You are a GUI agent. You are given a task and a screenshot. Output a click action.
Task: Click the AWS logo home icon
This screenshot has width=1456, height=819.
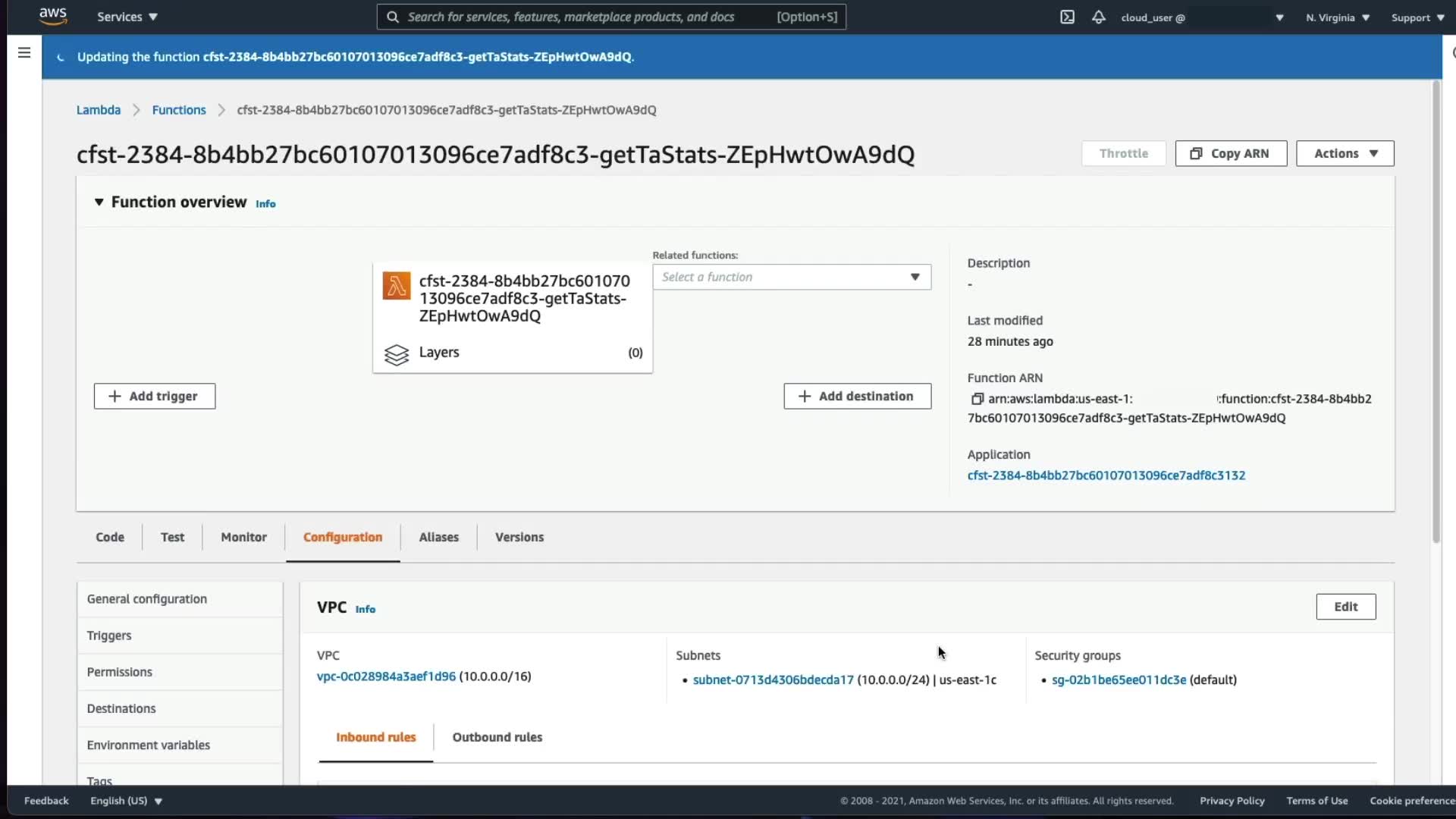pos(53,16)
